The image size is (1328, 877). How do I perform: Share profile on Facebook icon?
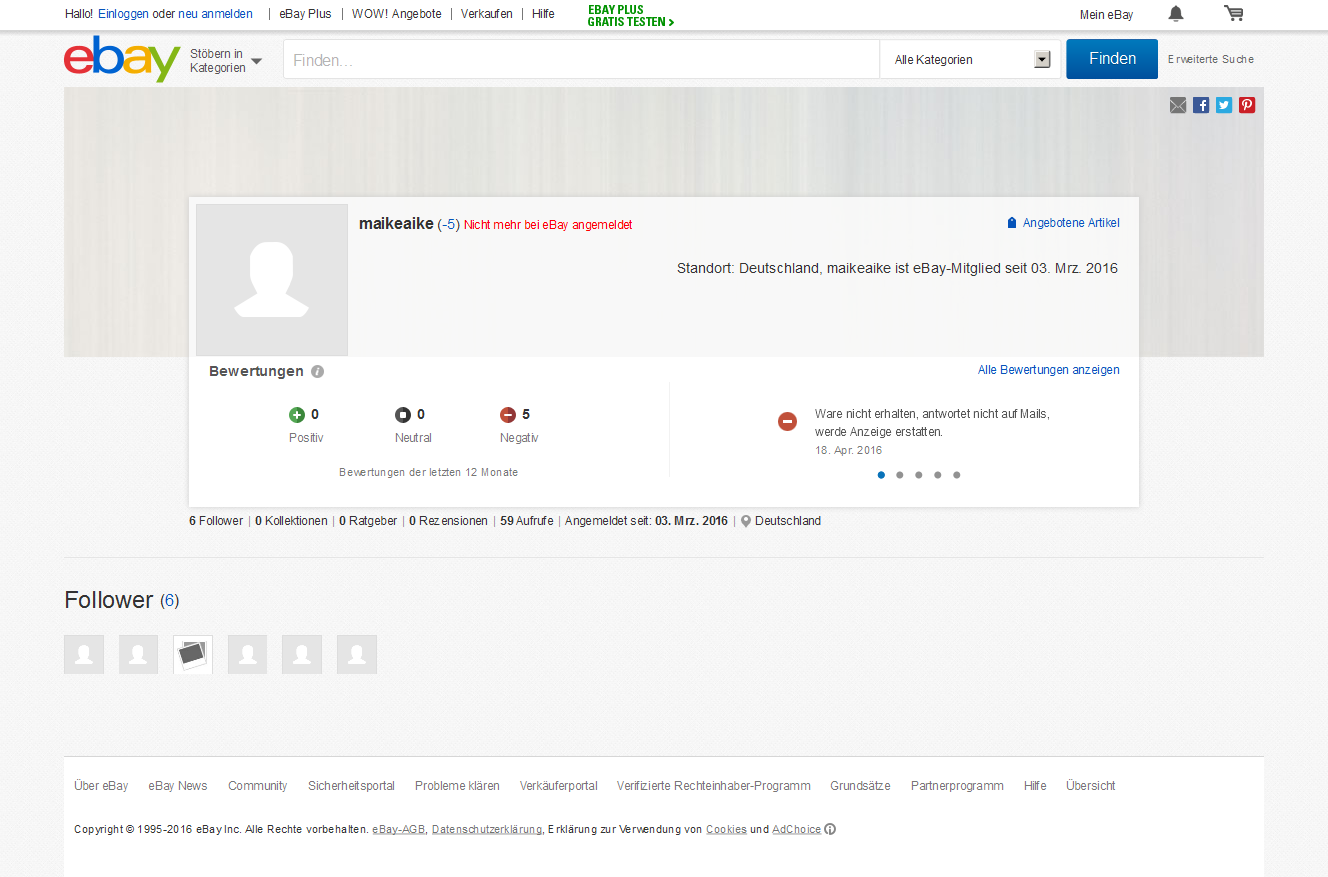pyautogui.click(x=1201, y=105)
